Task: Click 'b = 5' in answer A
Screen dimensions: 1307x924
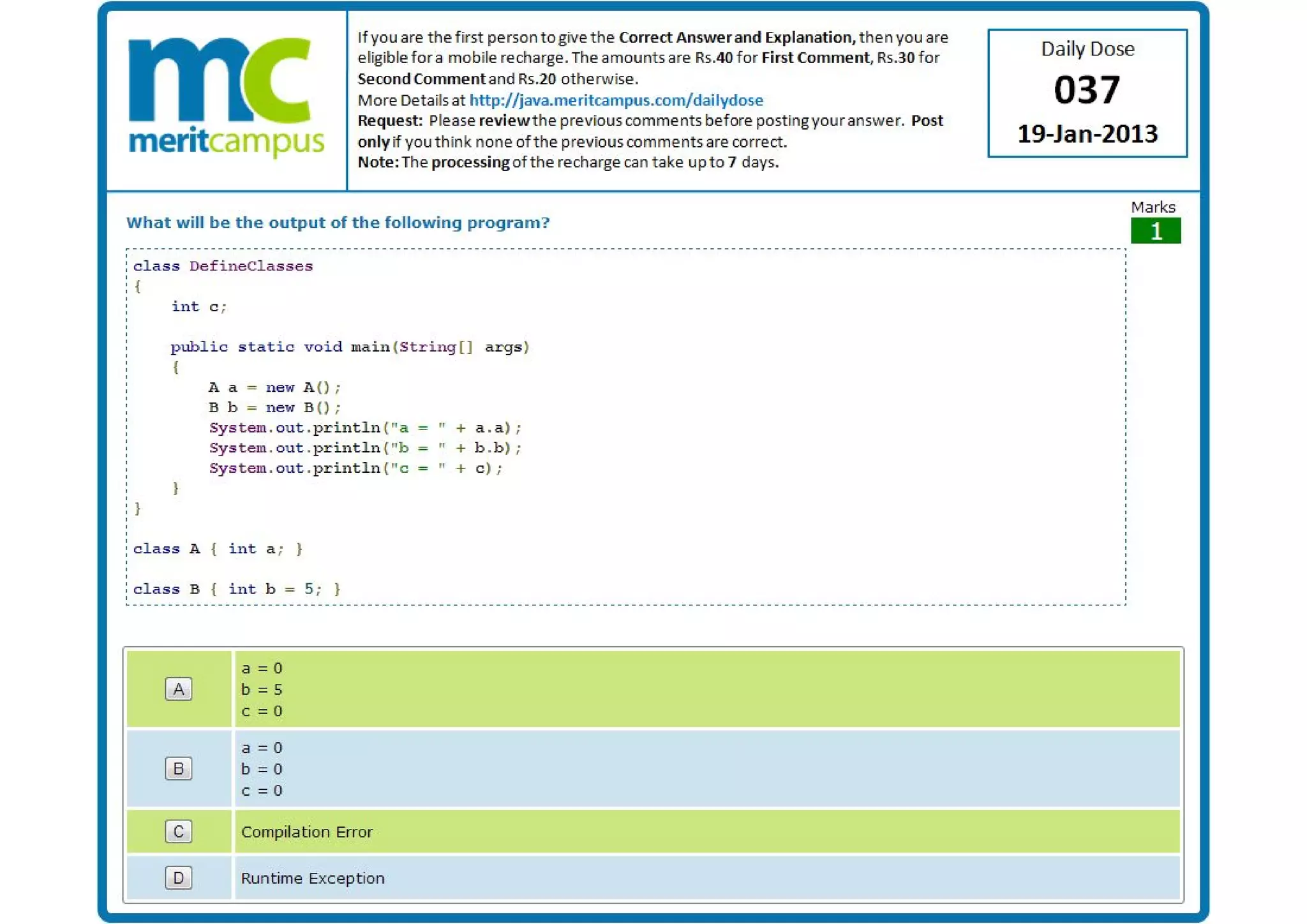Action: click(262, 690)
